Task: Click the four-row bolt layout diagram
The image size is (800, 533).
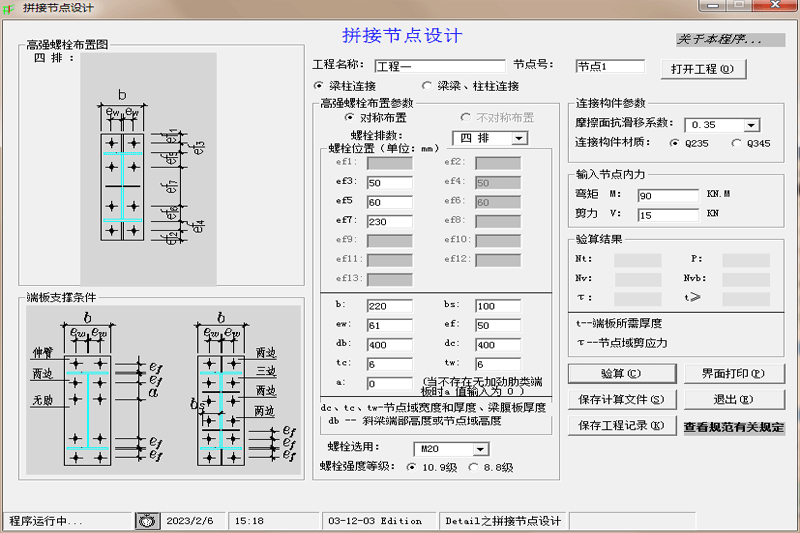Action: pyautogui.click(x=148, y=169)
